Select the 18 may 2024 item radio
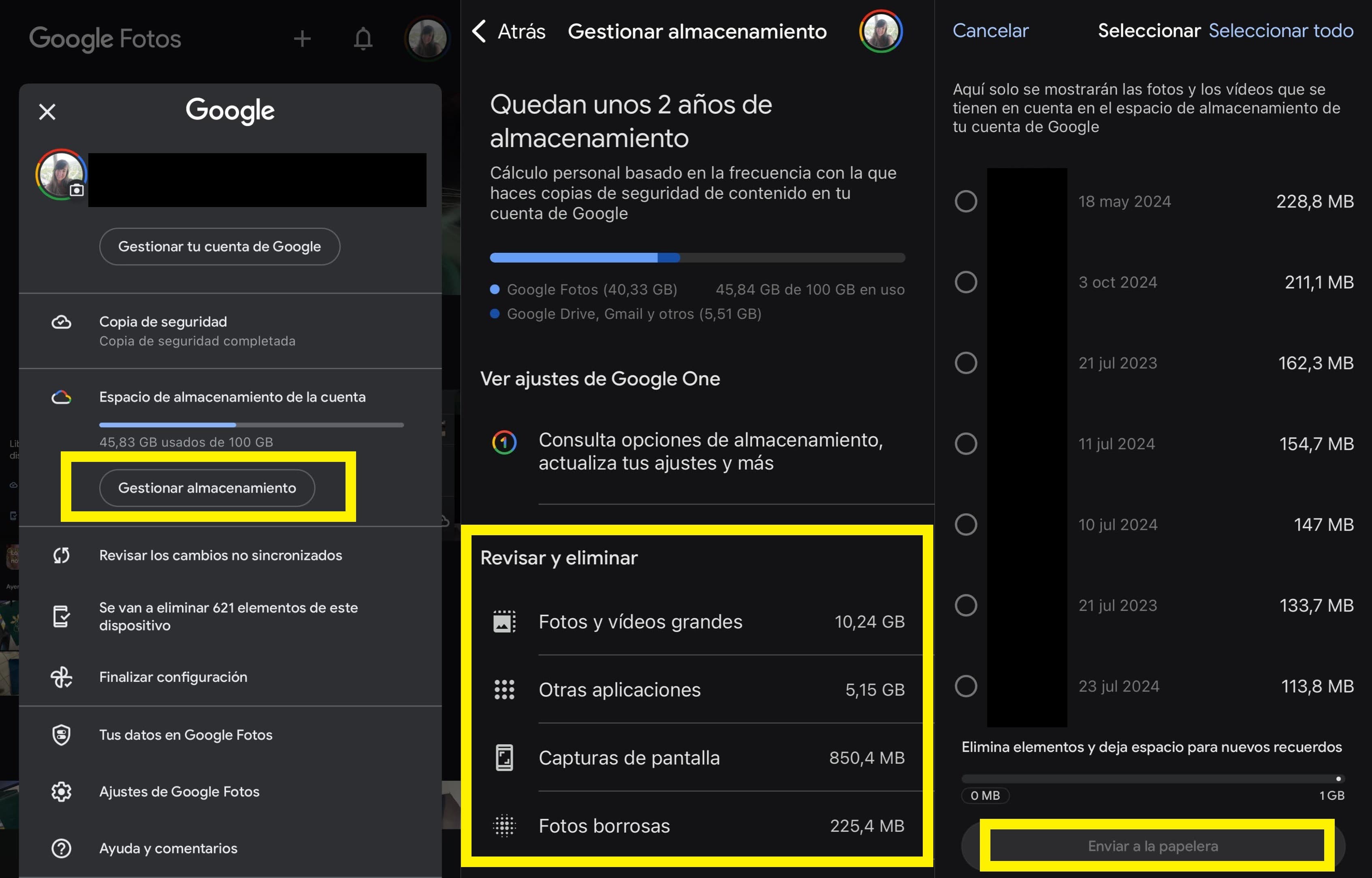1372x878 pixels. pos(966,201)
